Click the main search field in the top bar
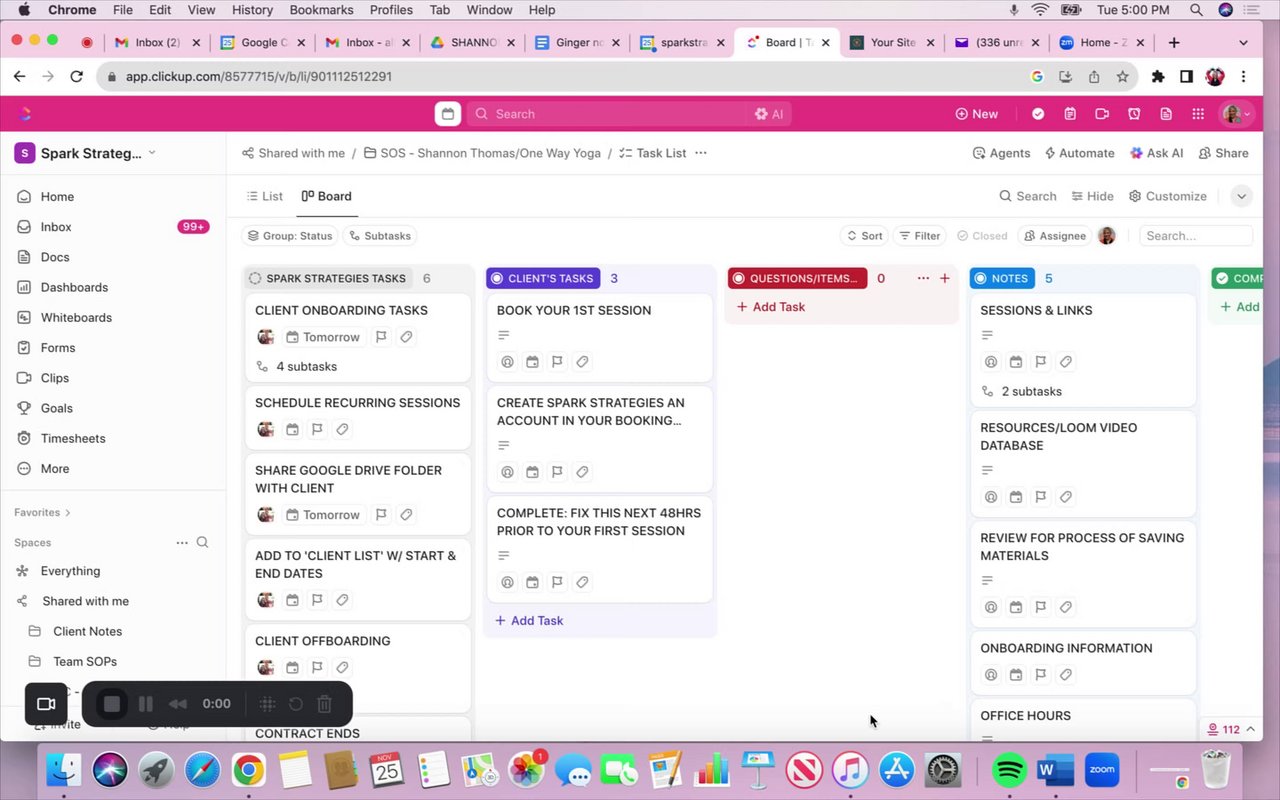The width and height of the screenshot is (1280, 800). (x=606, y=114)
